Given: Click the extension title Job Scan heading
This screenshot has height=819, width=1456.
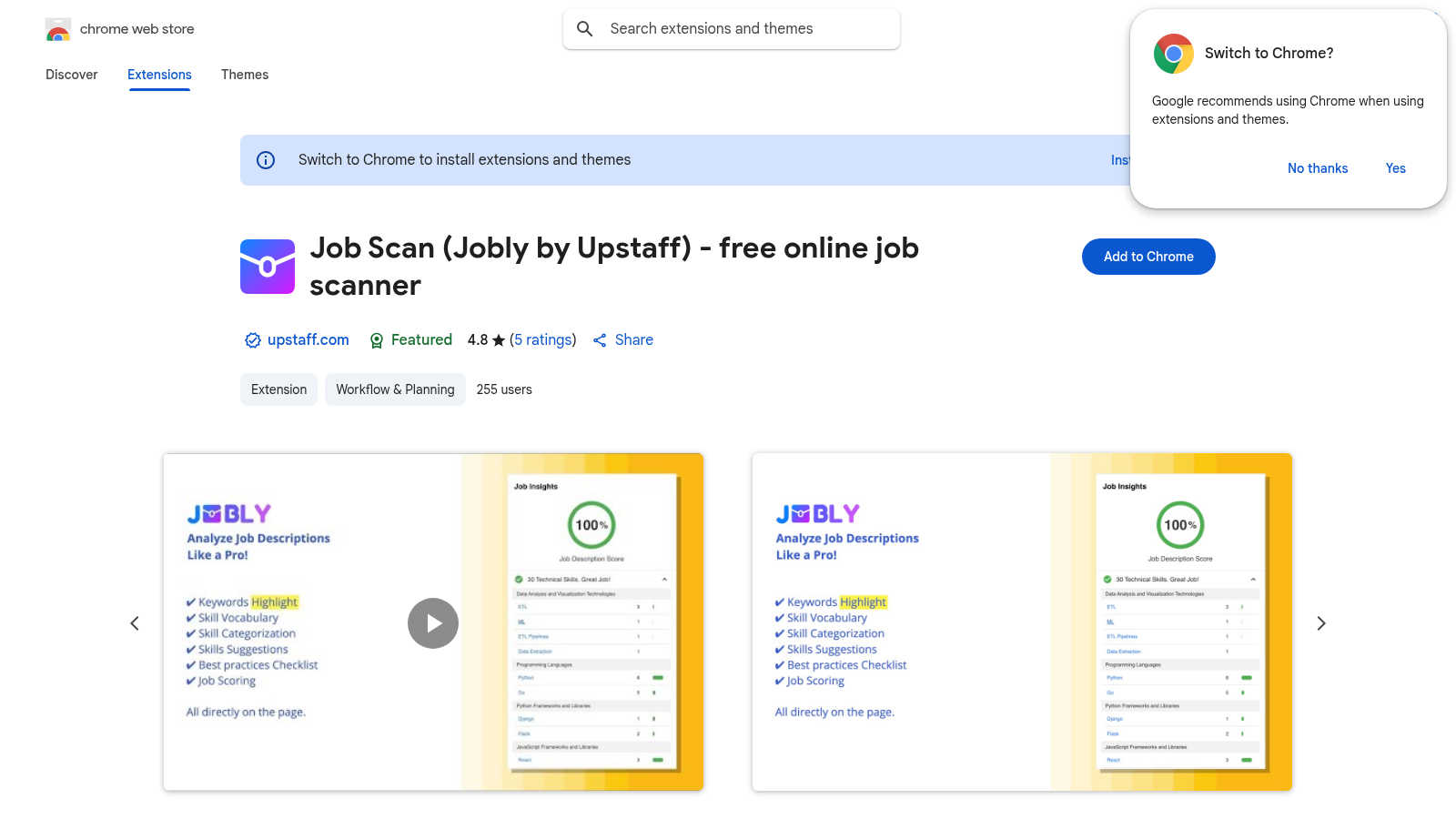Looking at the screenshot, I should click(614, 267).
